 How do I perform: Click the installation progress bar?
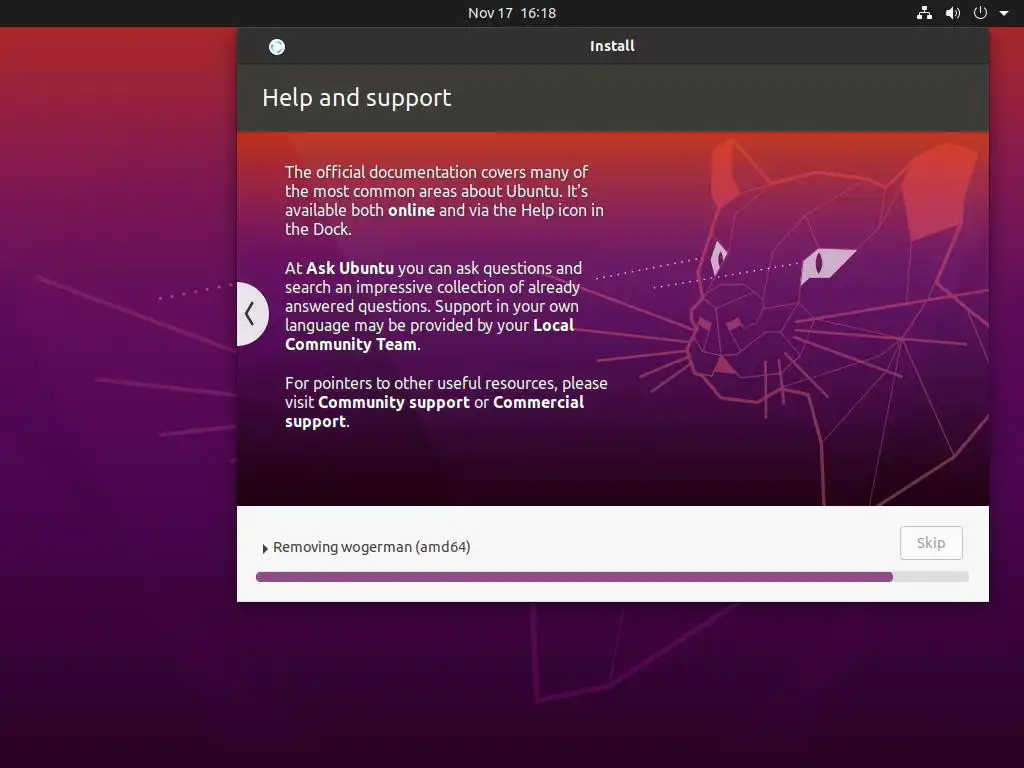click(x=612, y=577)
